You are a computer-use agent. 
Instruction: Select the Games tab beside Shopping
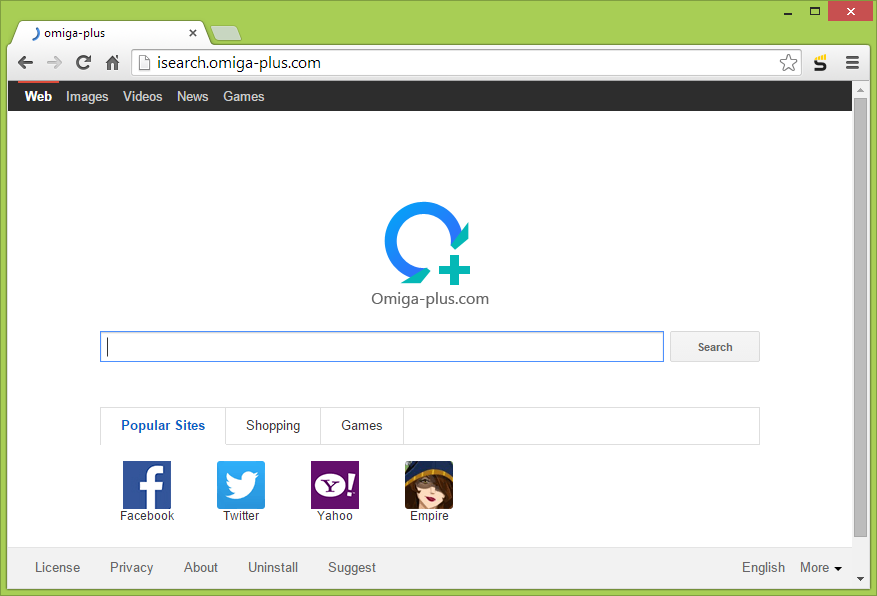point(362,426)
